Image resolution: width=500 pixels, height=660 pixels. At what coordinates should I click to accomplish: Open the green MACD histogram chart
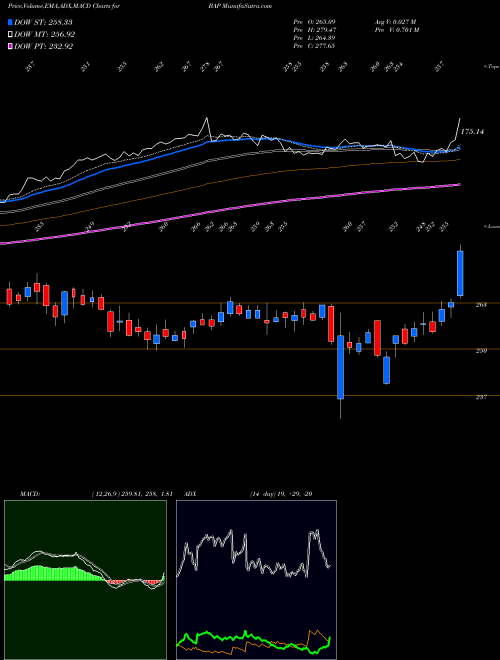tap(85, 580)
